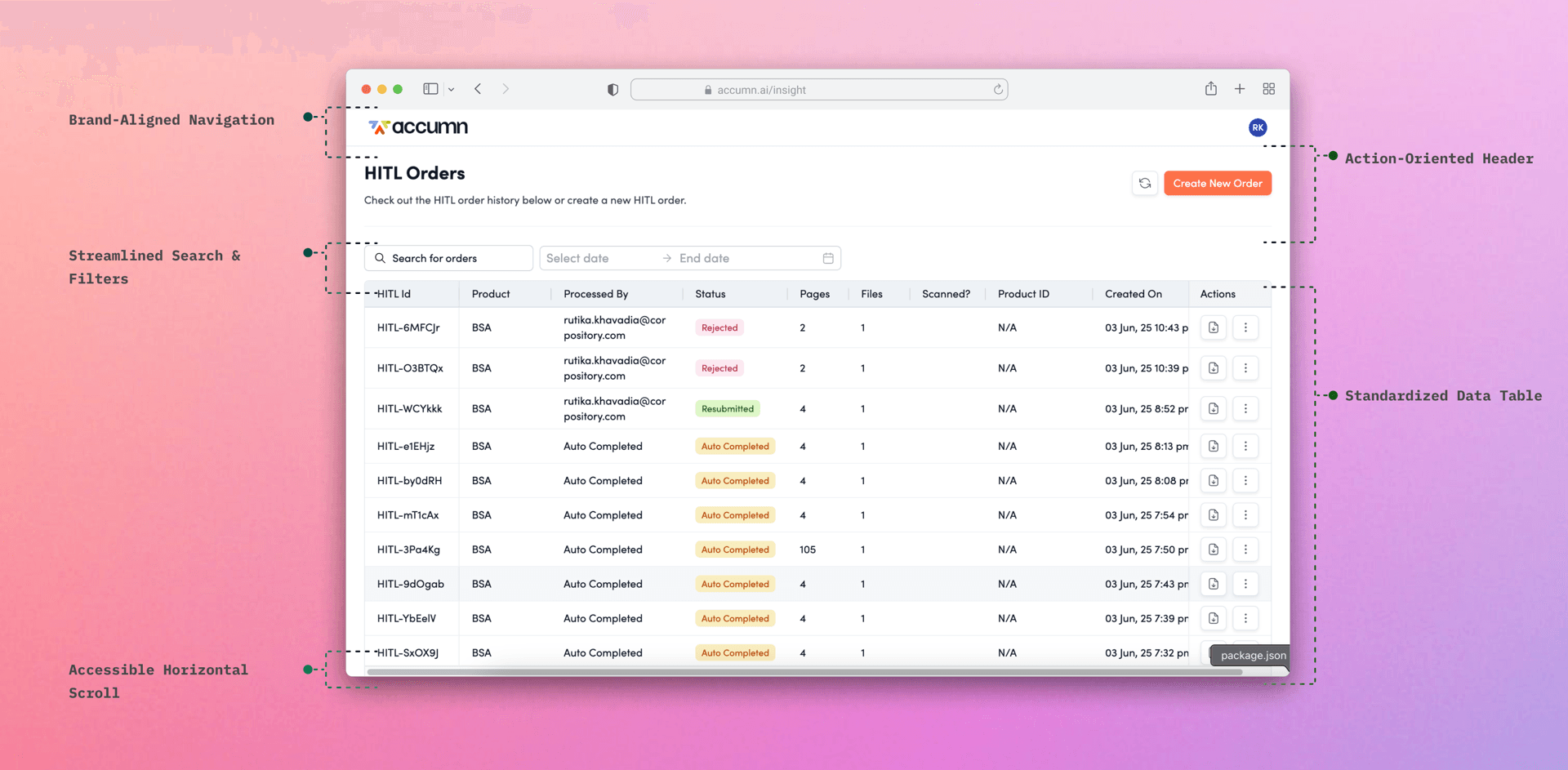
Task: Open more actions for HITL-3Pa4Kg row
Action: point(1245,550)
